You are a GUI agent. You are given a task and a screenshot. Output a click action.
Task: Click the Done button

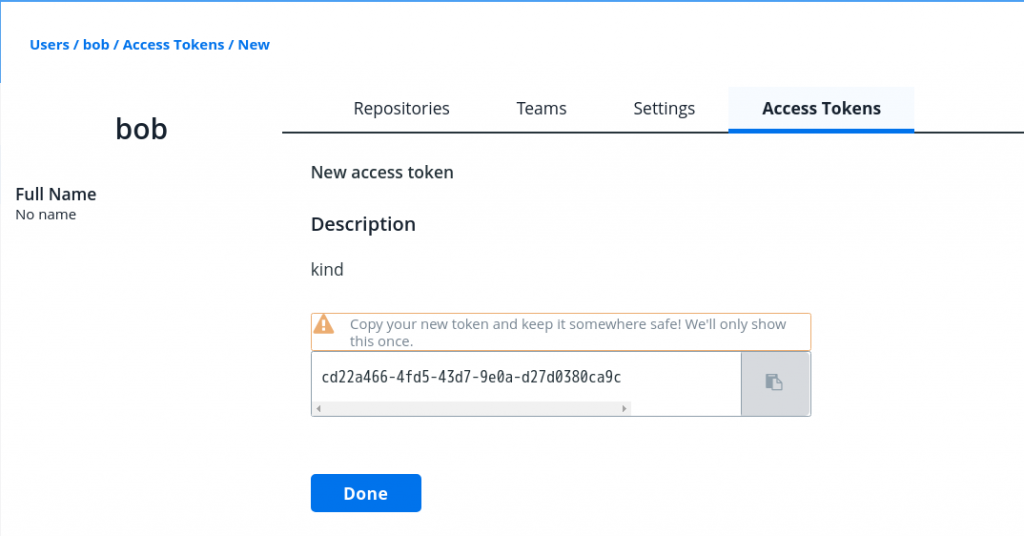coord(366,493)
